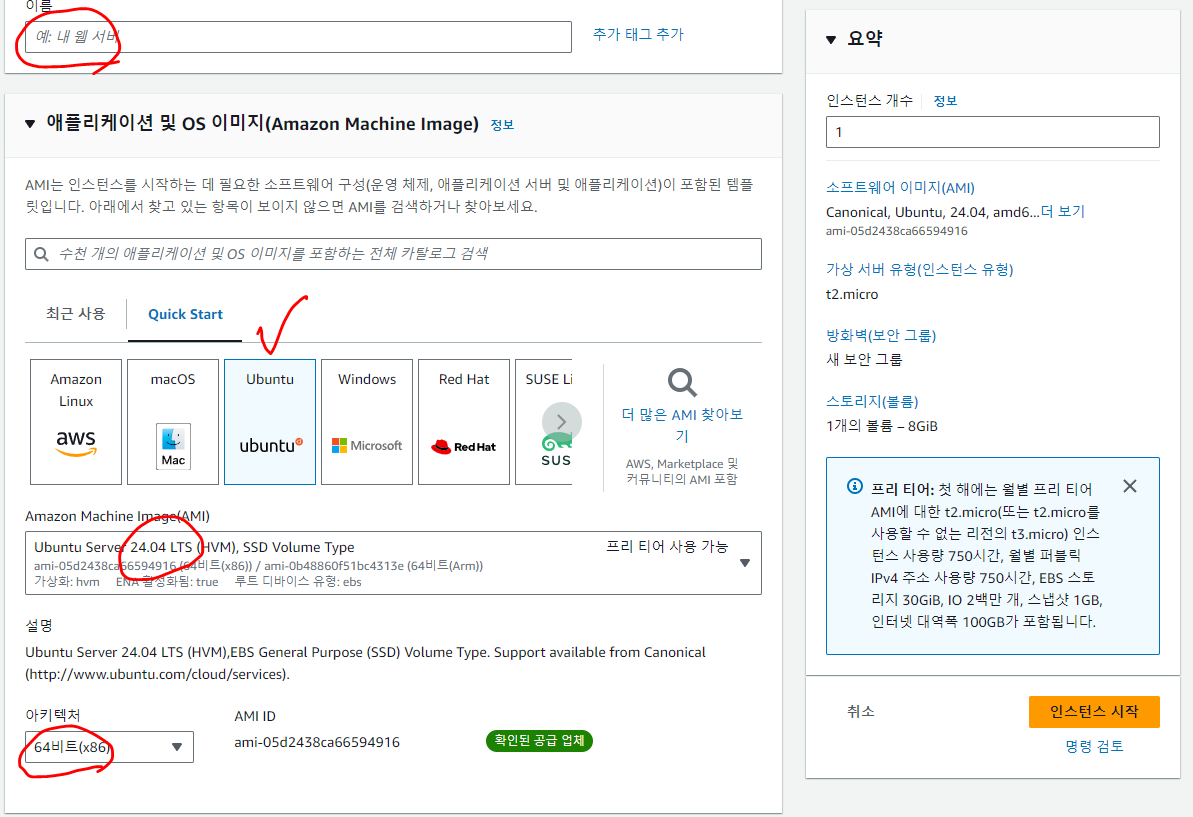Collapse the 애플리케이션 및 OS 이미지 section
This screenshot has width=1193, height=817.
pyautogui.click(x=30, y=124)
